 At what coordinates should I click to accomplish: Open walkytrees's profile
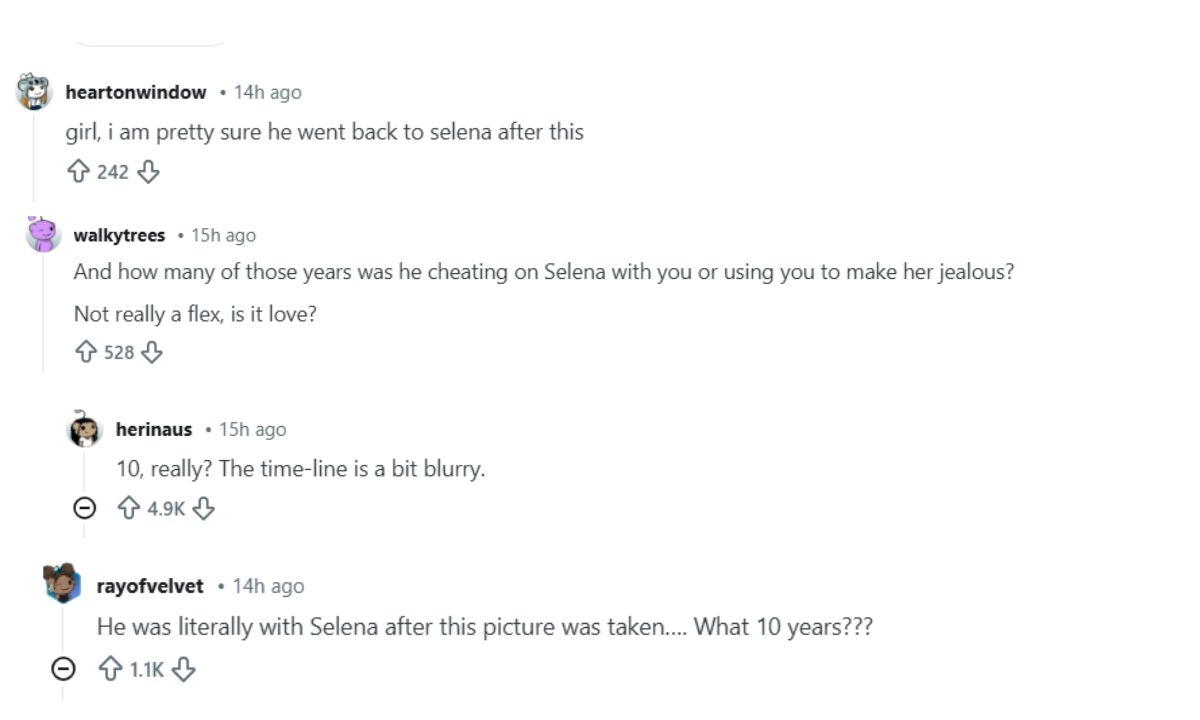tap(118, 235)
